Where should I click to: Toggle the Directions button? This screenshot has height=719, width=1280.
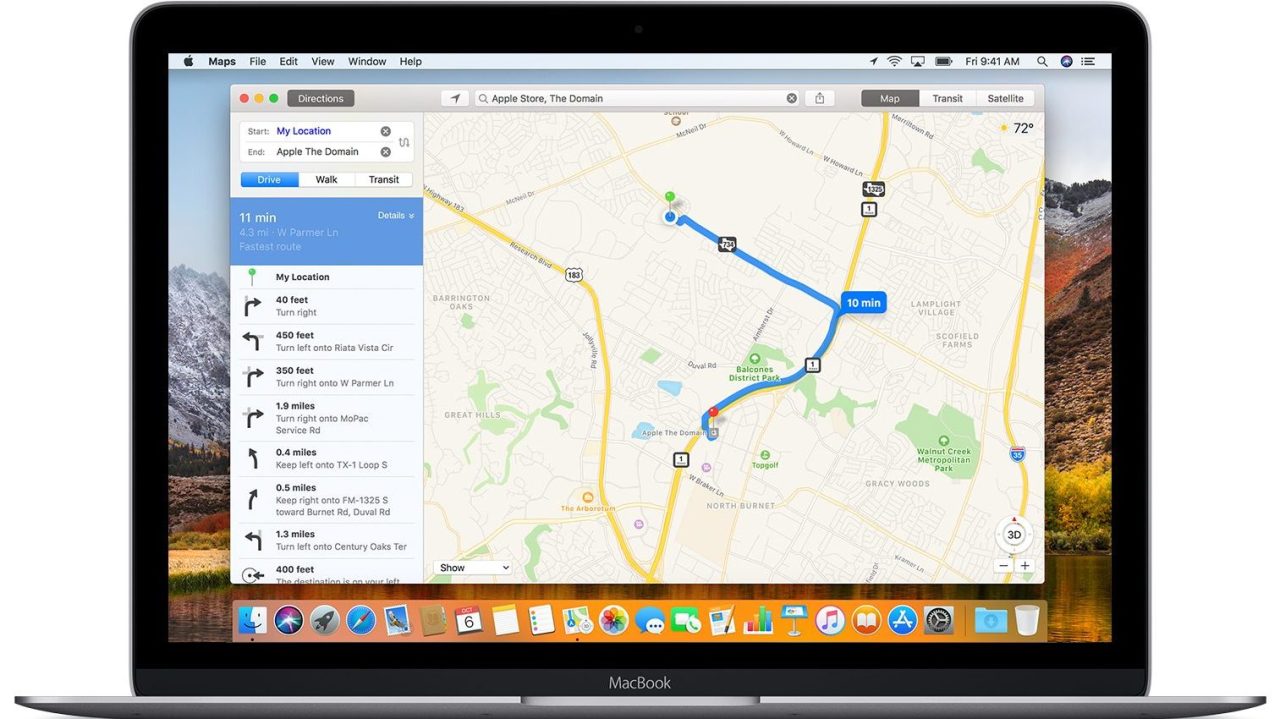pos(320,99)
